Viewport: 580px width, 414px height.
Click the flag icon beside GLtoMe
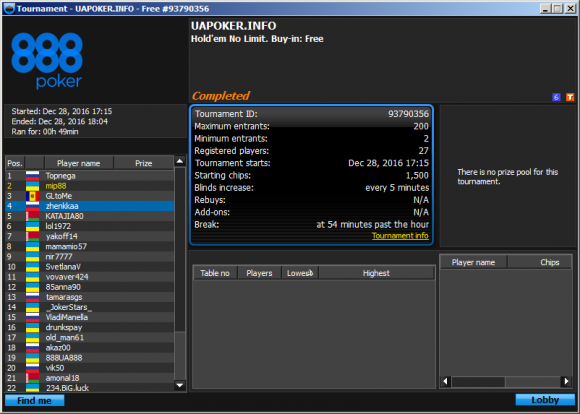32,196
